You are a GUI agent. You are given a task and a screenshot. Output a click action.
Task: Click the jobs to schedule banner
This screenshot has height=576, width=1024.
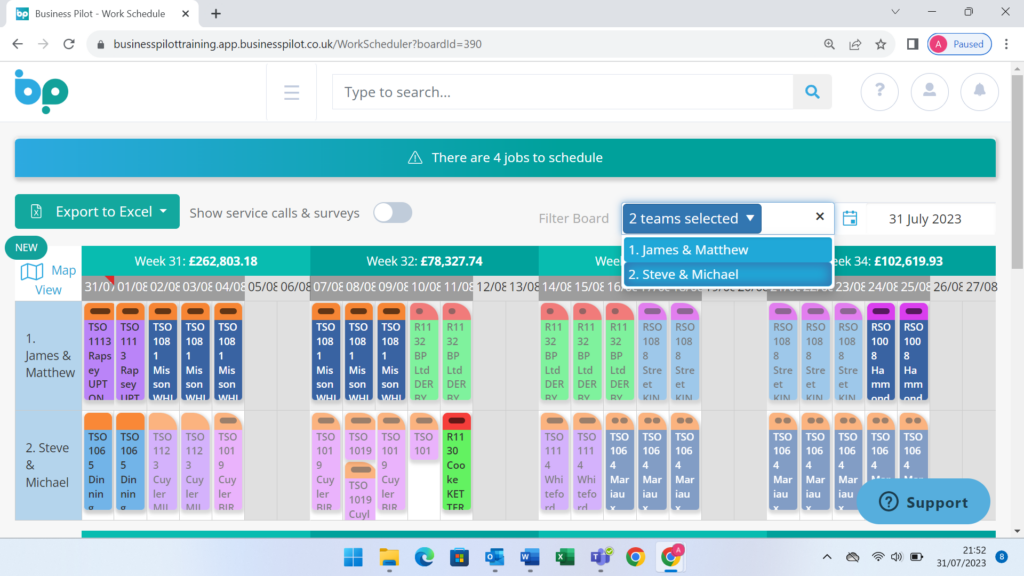(504, 157)
